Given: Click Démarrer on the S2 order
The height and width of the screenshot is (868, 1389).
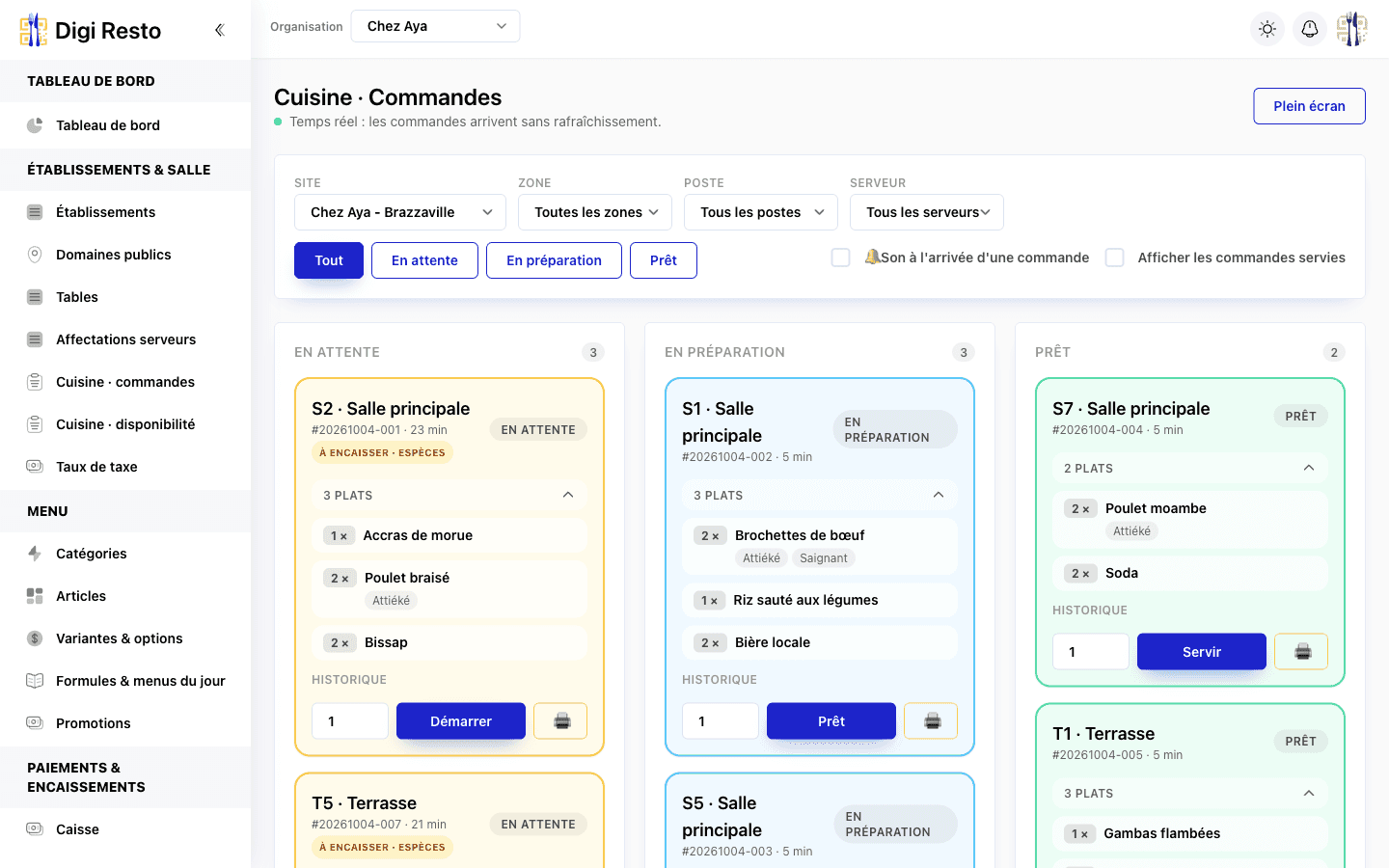Looking at the screenshot, I should pos(461,720).
